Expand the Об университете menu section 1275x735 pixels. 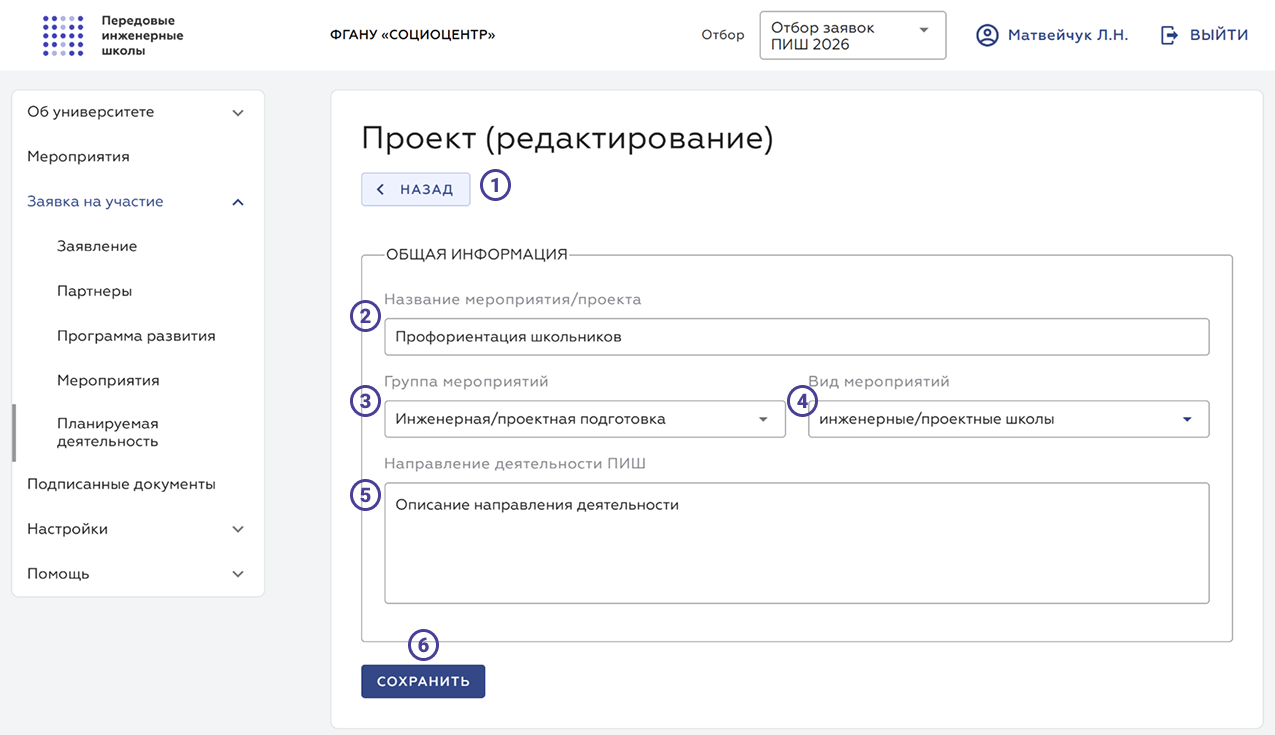point(137,112)
